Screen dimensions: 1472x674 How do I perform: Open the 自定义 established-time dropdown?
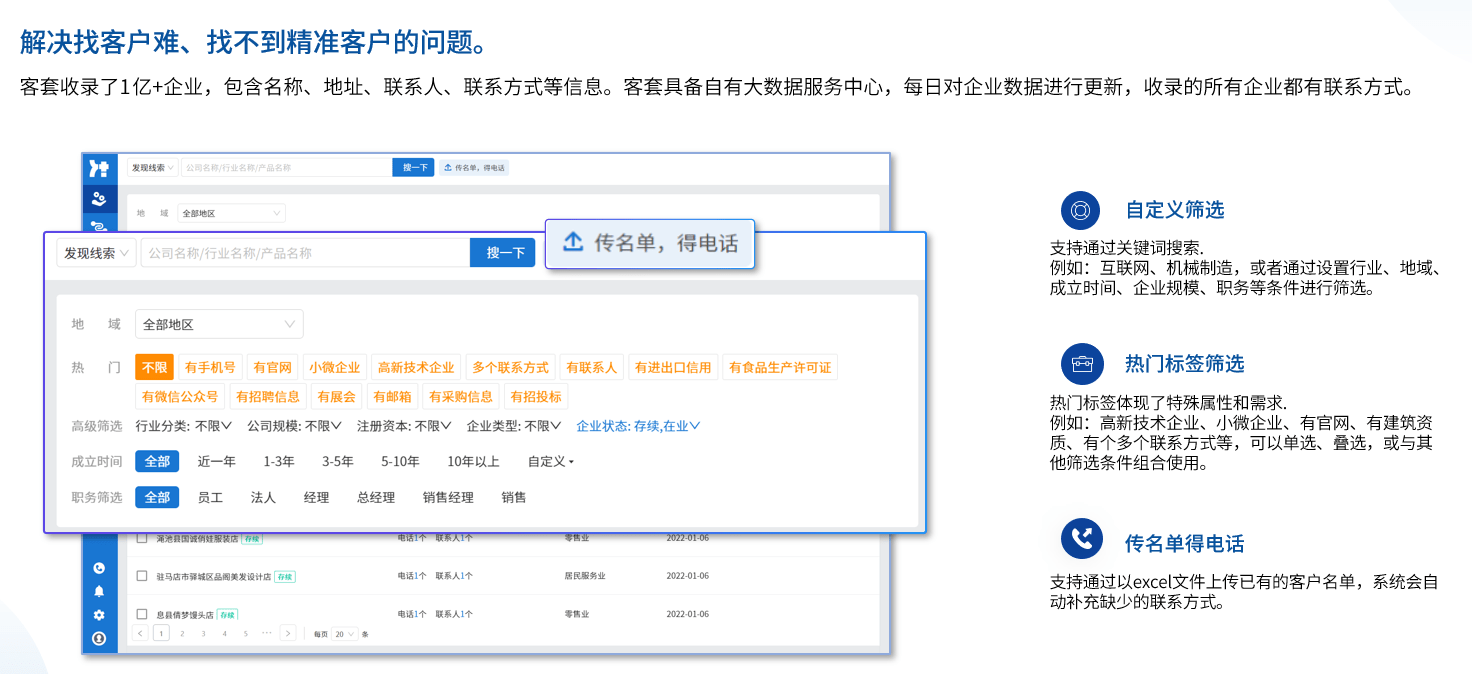[551, 461]
